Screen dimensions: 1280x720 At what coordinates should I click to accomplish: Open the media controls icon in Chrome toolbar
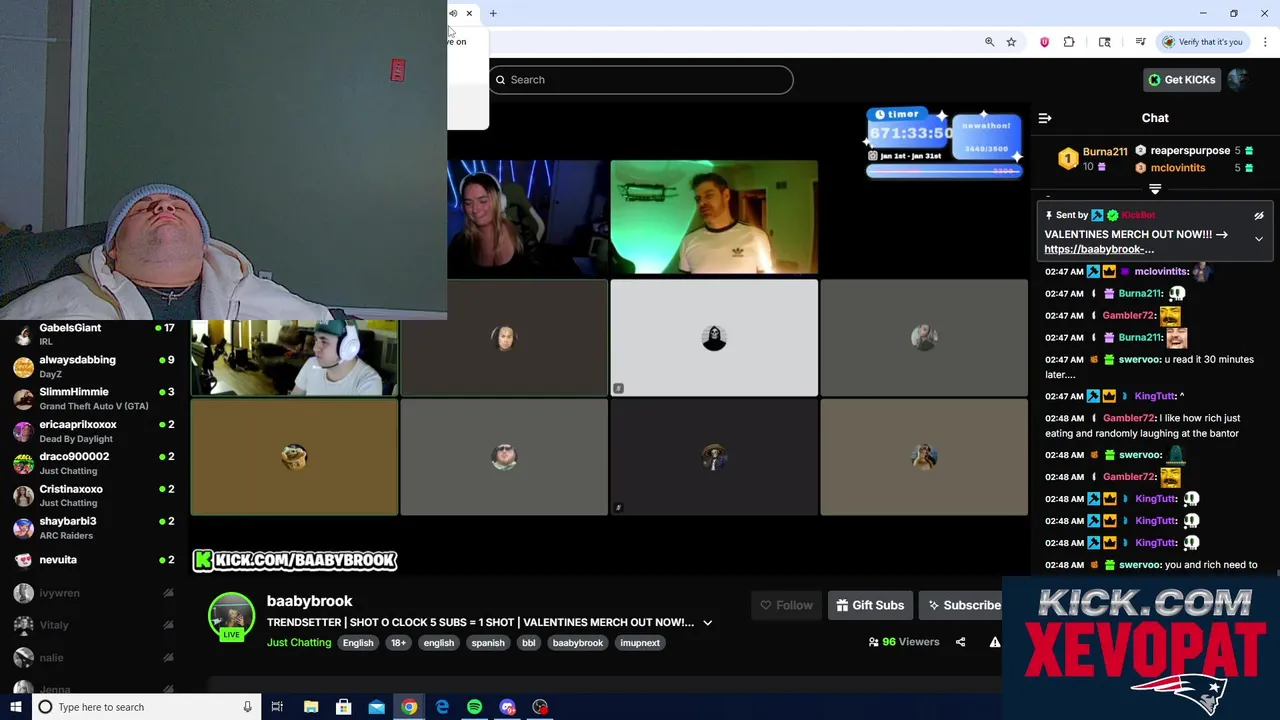pyautogui.click(x=1140, y=42)
